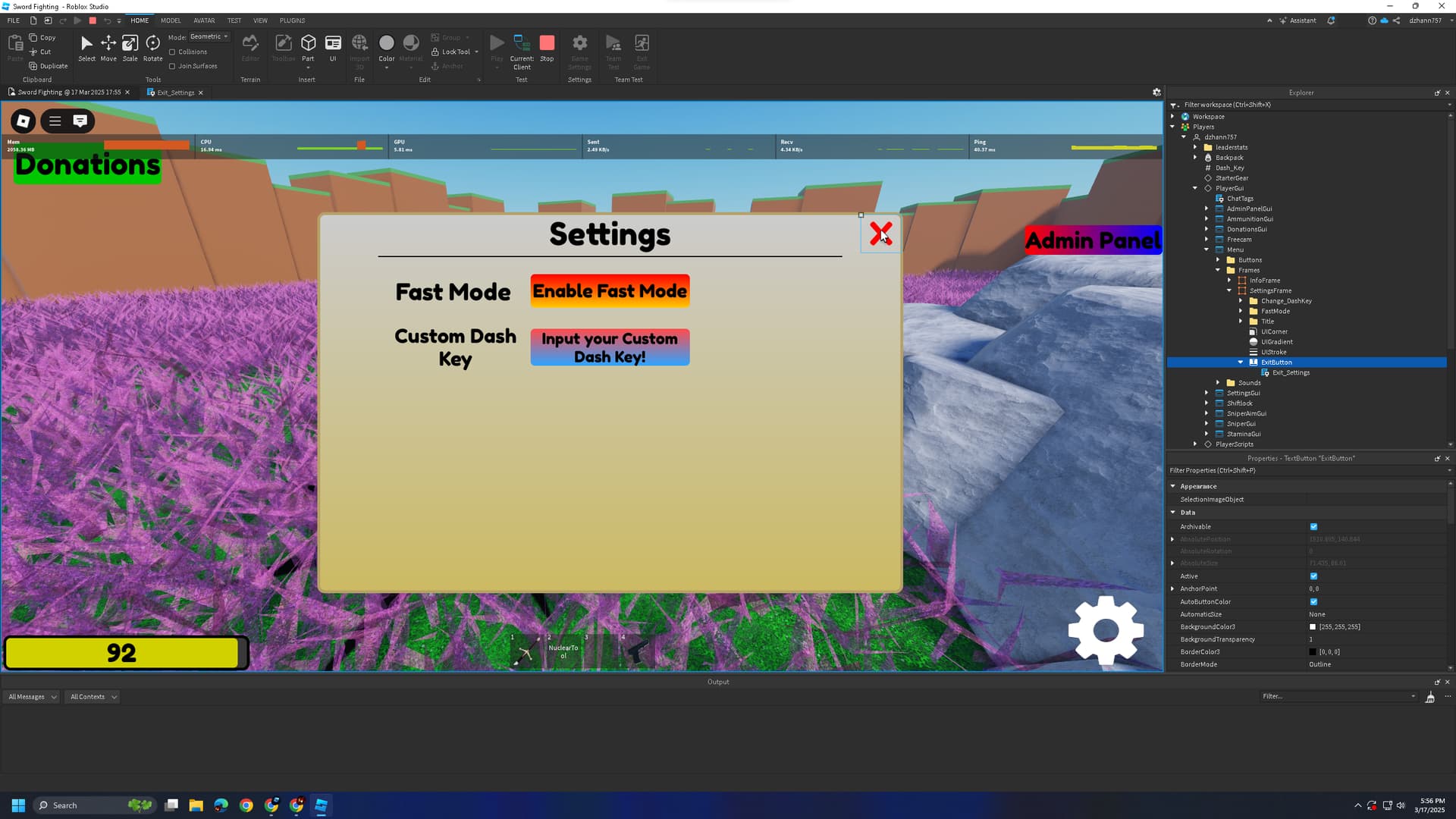The height and width of the screenshot is (819, 1456).
Task: Switch to the PLUGINS ribbon tab
Action: click(292, 20)
